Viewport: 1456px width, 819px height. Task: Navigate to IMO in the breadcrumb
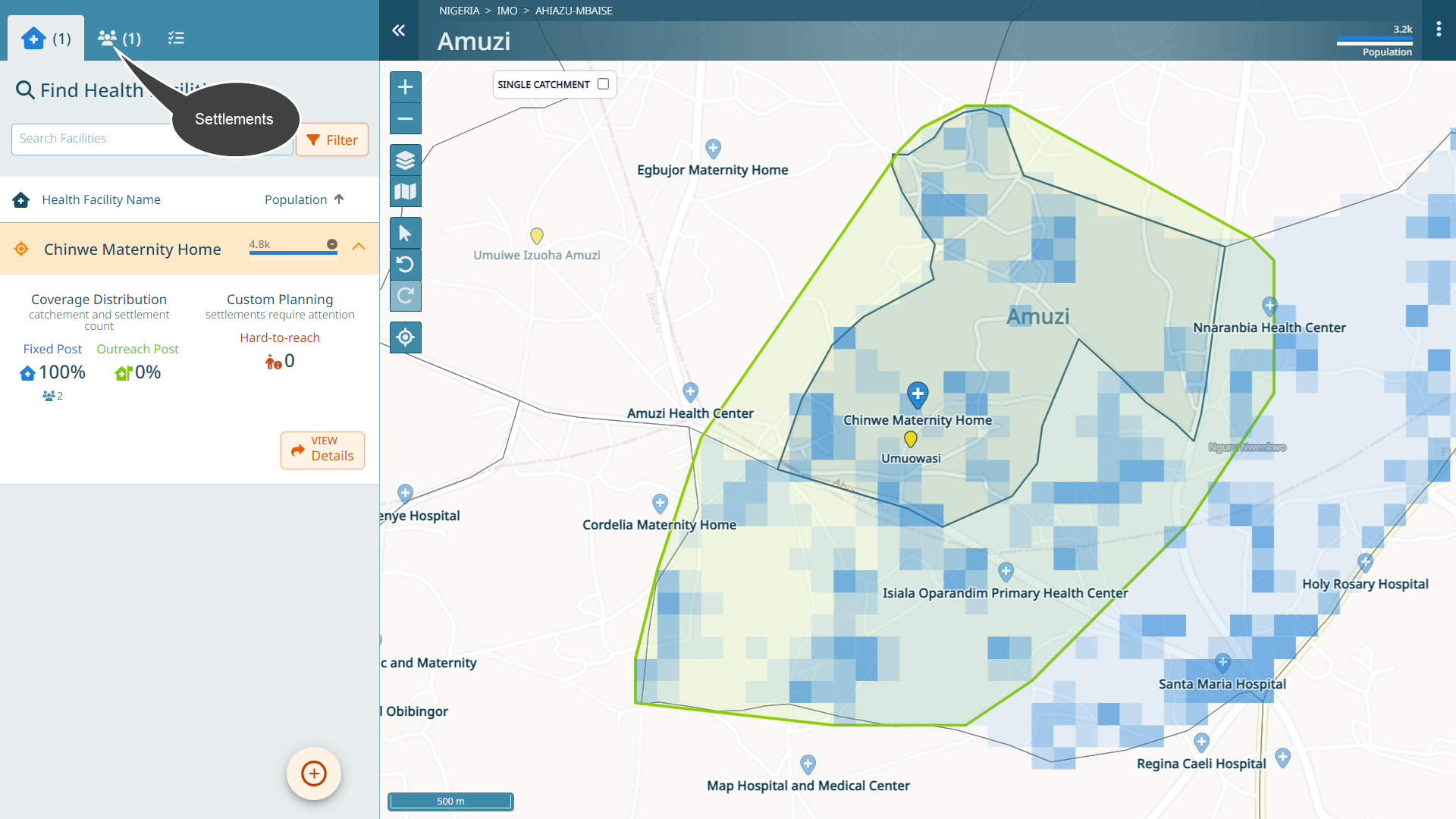[507, 11]
